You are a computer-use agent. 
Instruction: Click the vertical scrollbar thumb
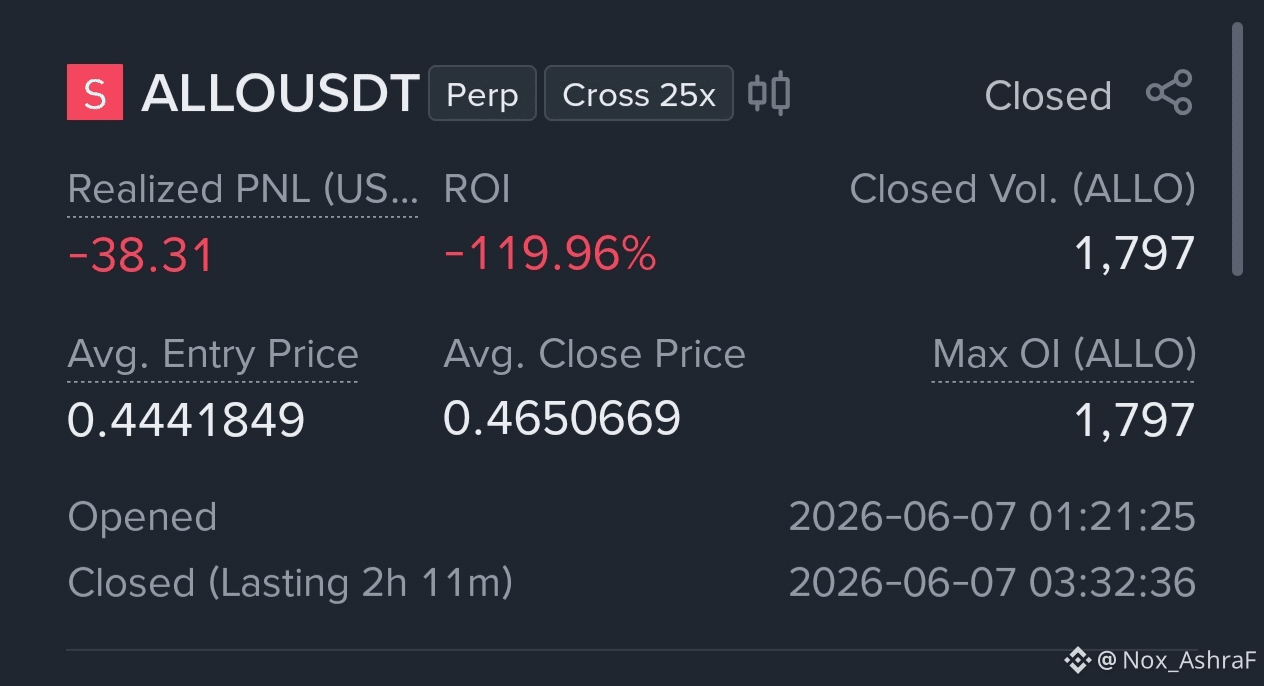pyautogui.click(x=1238, y=148)
